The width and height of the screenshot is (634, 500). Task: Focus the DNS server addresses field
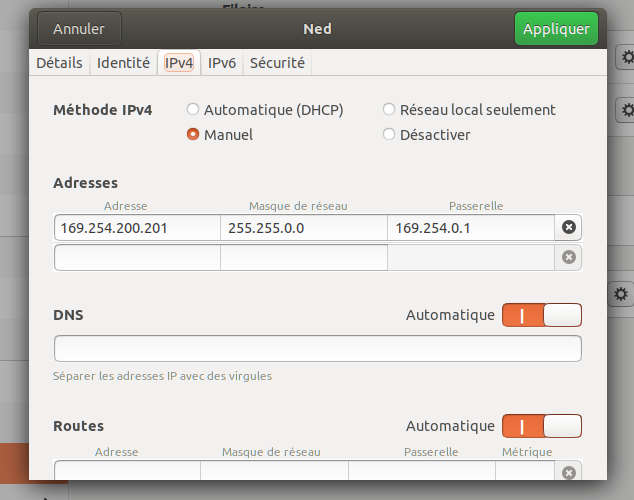(x=317, y=348)
